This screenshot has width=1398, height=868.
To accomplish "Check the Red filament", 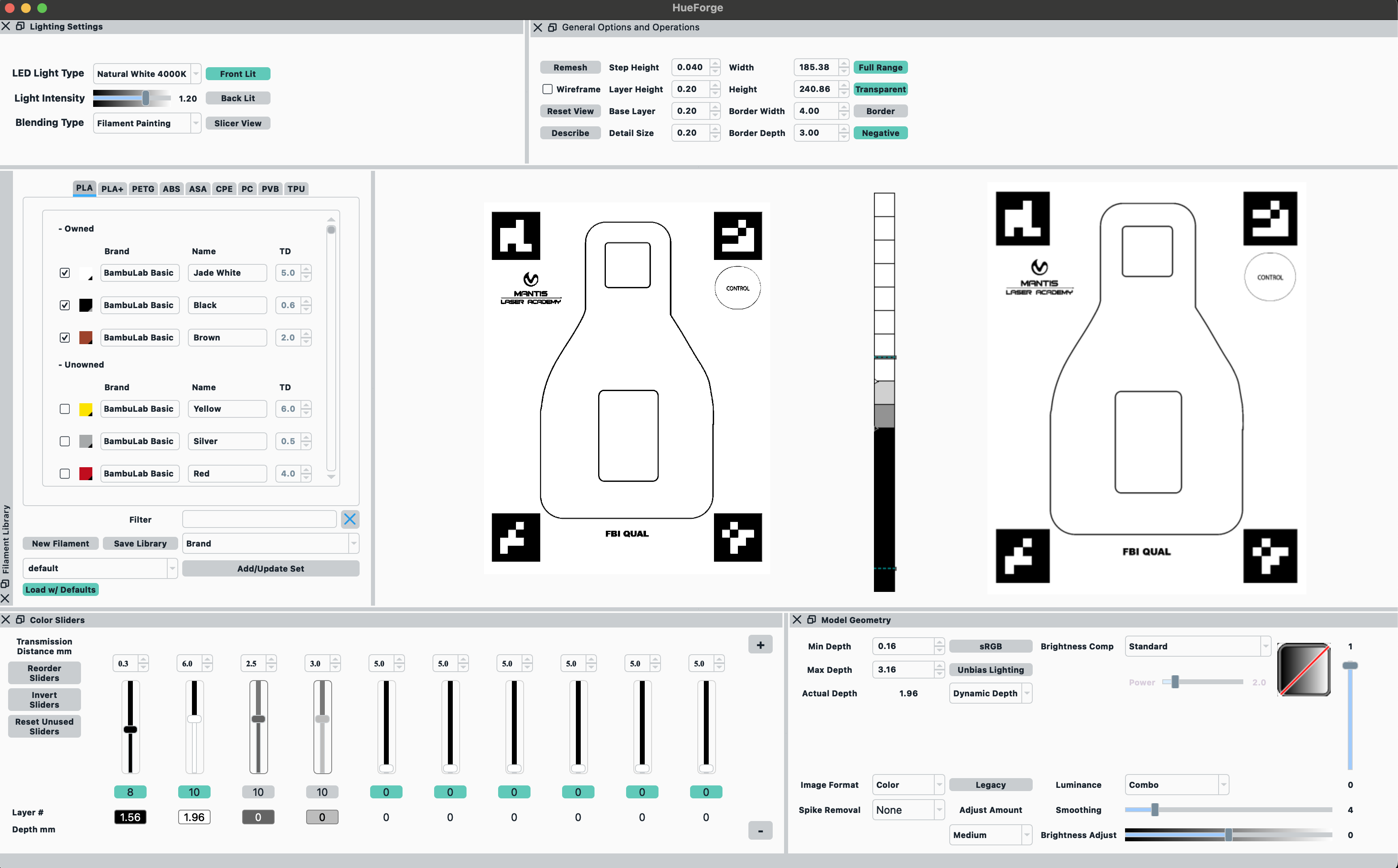I will (65, 474).
